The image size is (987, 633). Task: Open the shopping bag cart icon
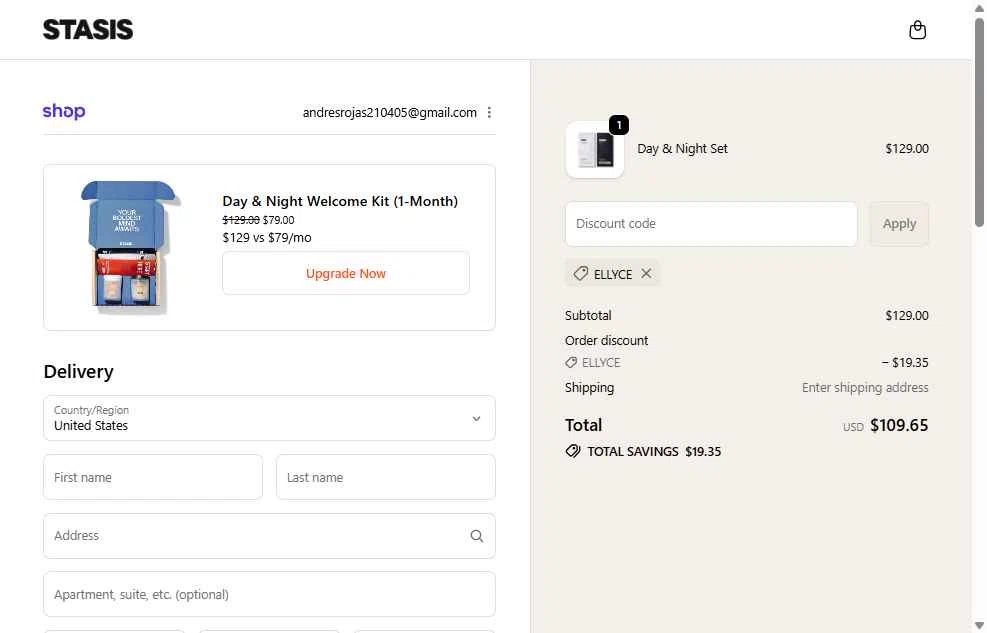pos(917,30)
